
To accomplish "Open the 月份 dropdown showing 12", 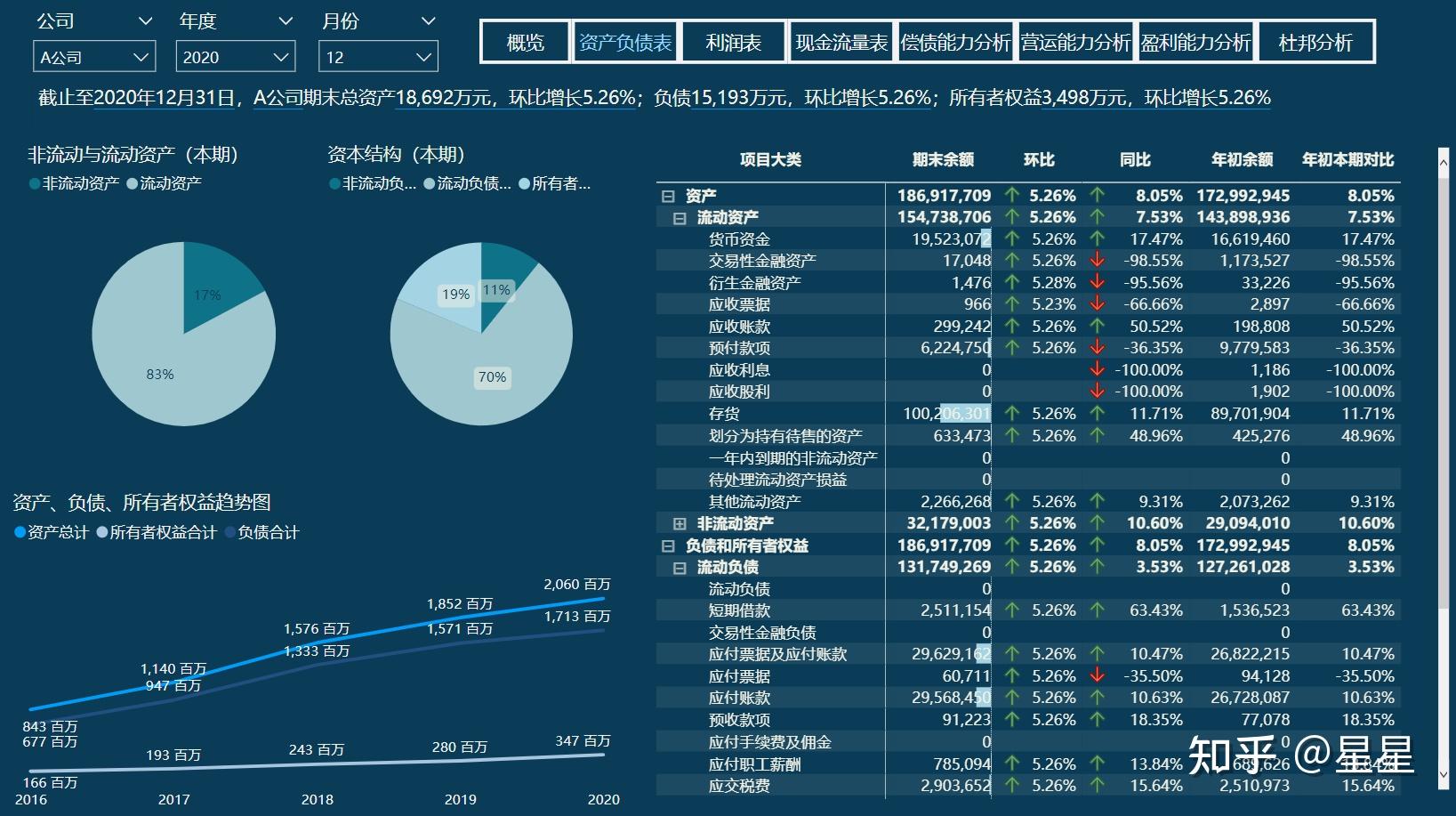I will pos(378,57).
